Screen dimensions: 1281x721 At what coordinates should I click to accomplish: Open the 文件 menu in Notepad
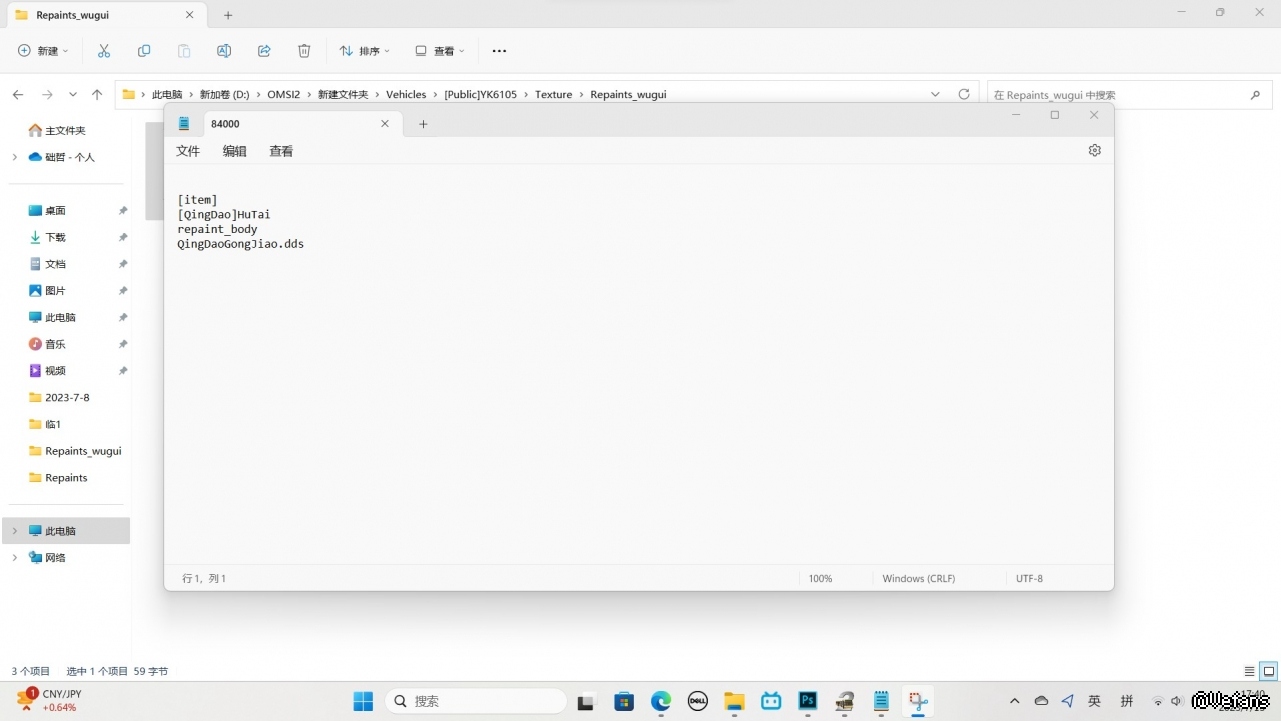pyautogui.click(x=188, y=151)
